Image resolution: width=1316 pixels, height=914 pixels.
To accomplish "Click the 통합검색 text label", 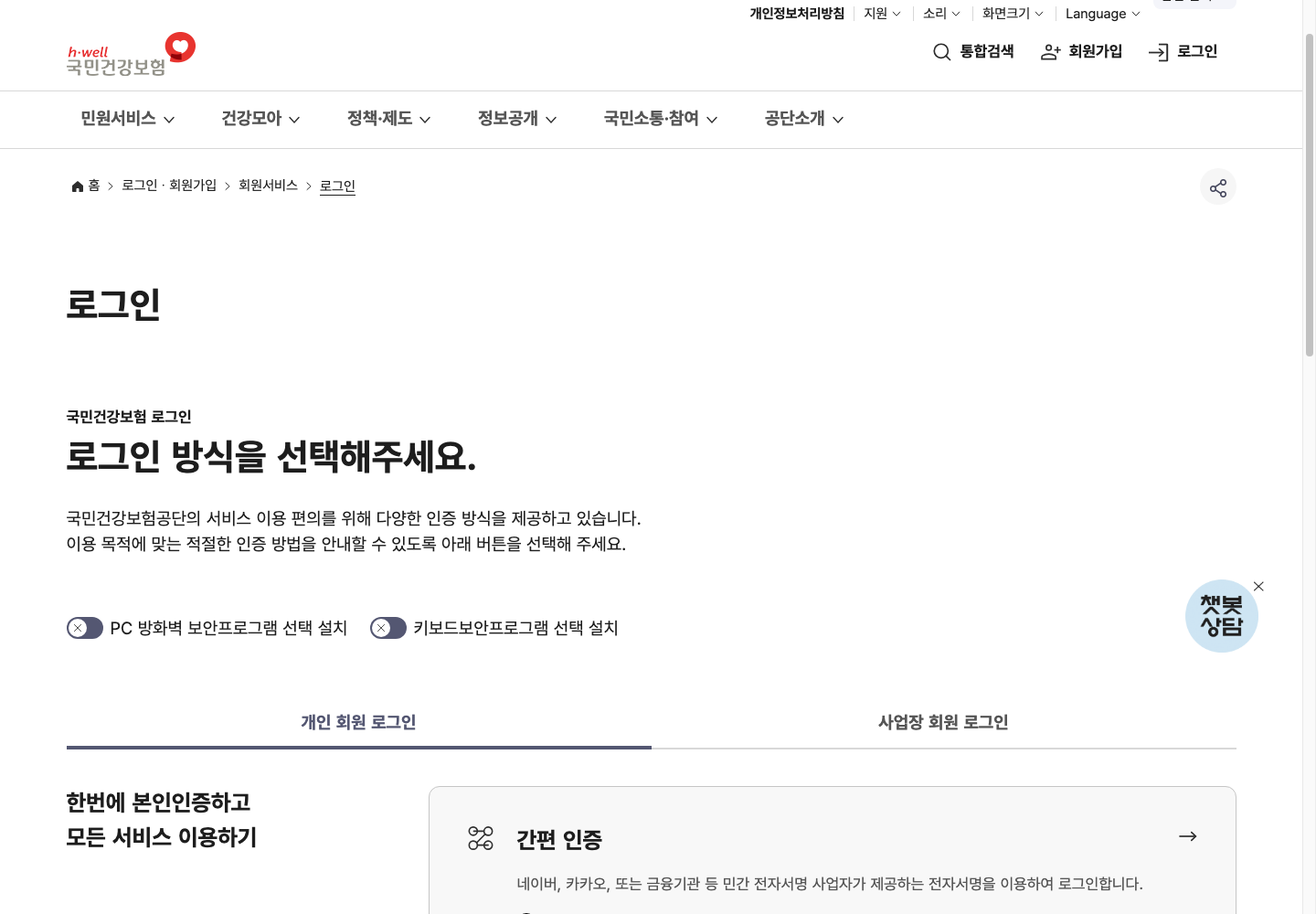I will click(987, 52).
